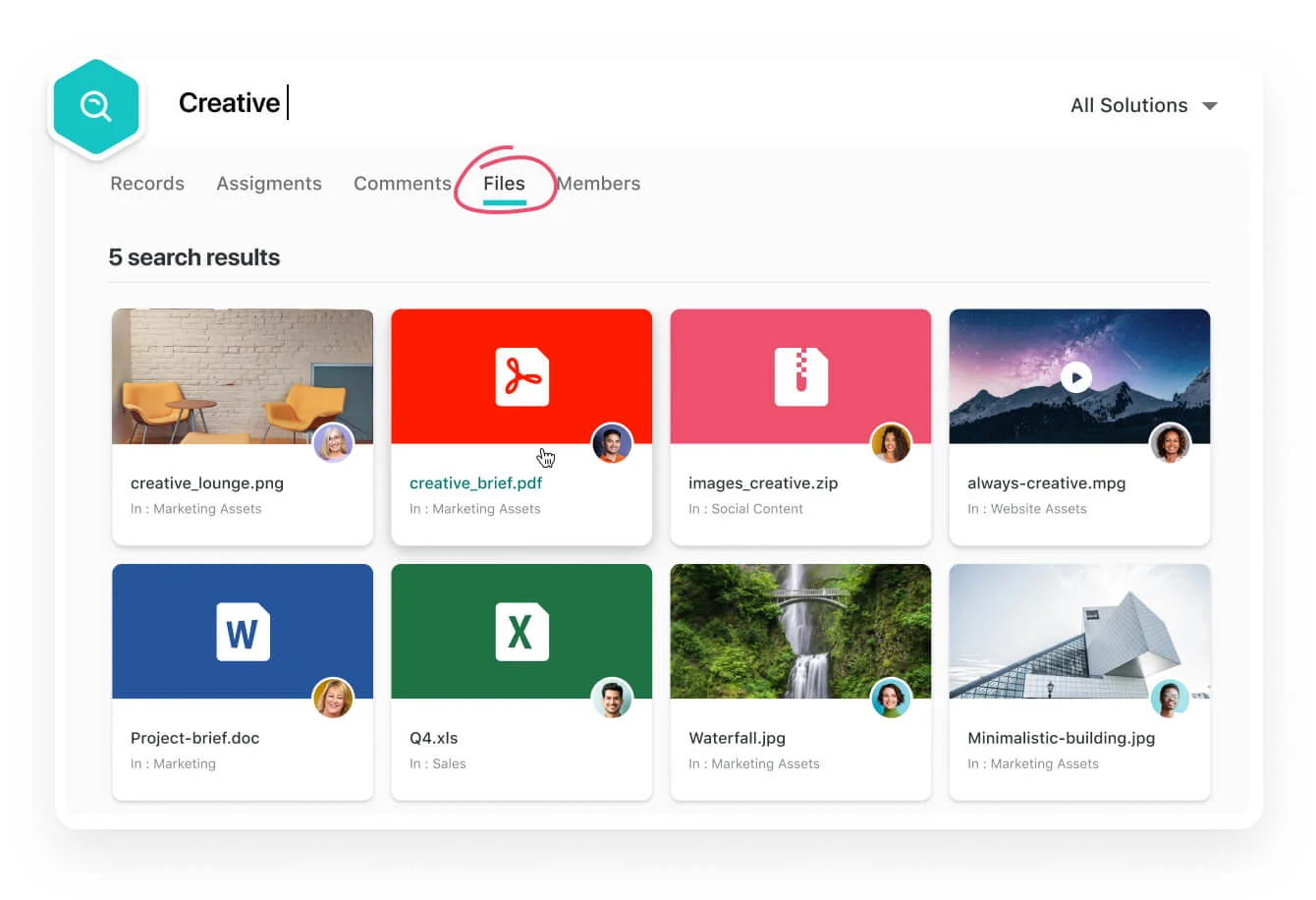Click "In : Marketing Assets" under Waterfall.jpg
Image resolution: width=1316 pixels, height=900 pixels.
click(x=754, y=763)
